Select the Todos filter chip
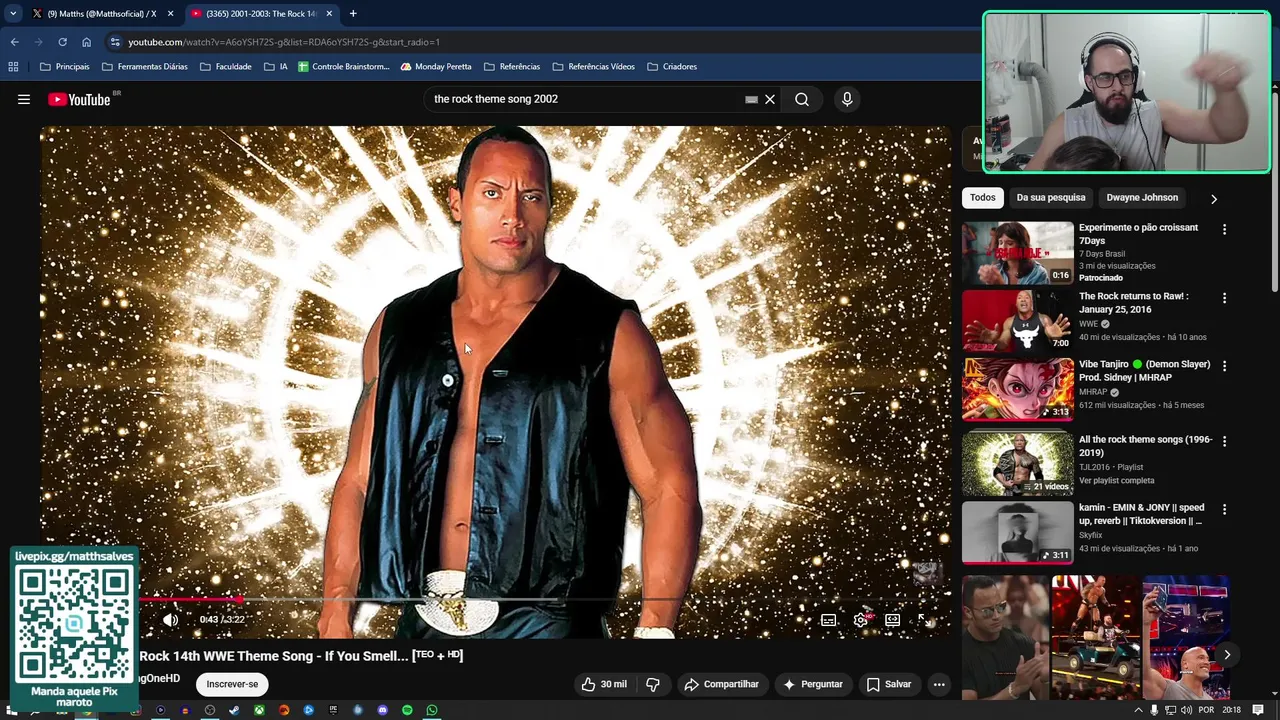1280x720 pixels. click(x=983, y=197)
